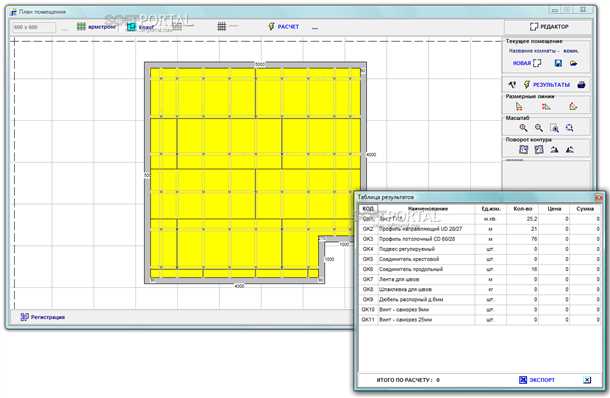Select the second dimension line tool

coord(546,106)
